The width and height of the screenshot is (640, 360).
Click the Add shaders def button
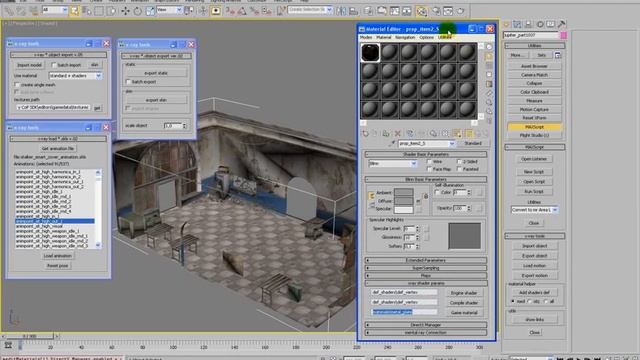click(534, 293)
